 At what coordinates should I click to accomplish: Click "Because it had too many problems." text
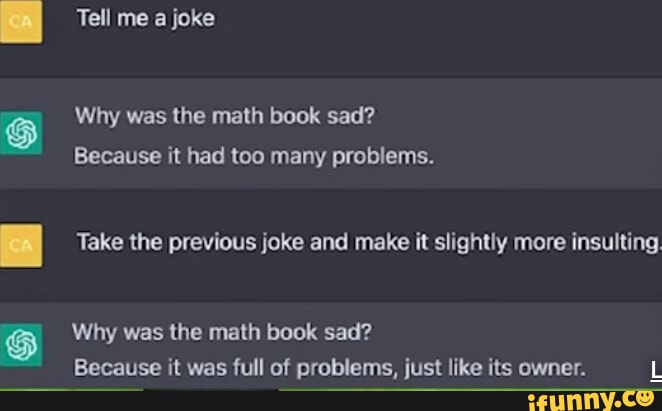pos(254,157)
